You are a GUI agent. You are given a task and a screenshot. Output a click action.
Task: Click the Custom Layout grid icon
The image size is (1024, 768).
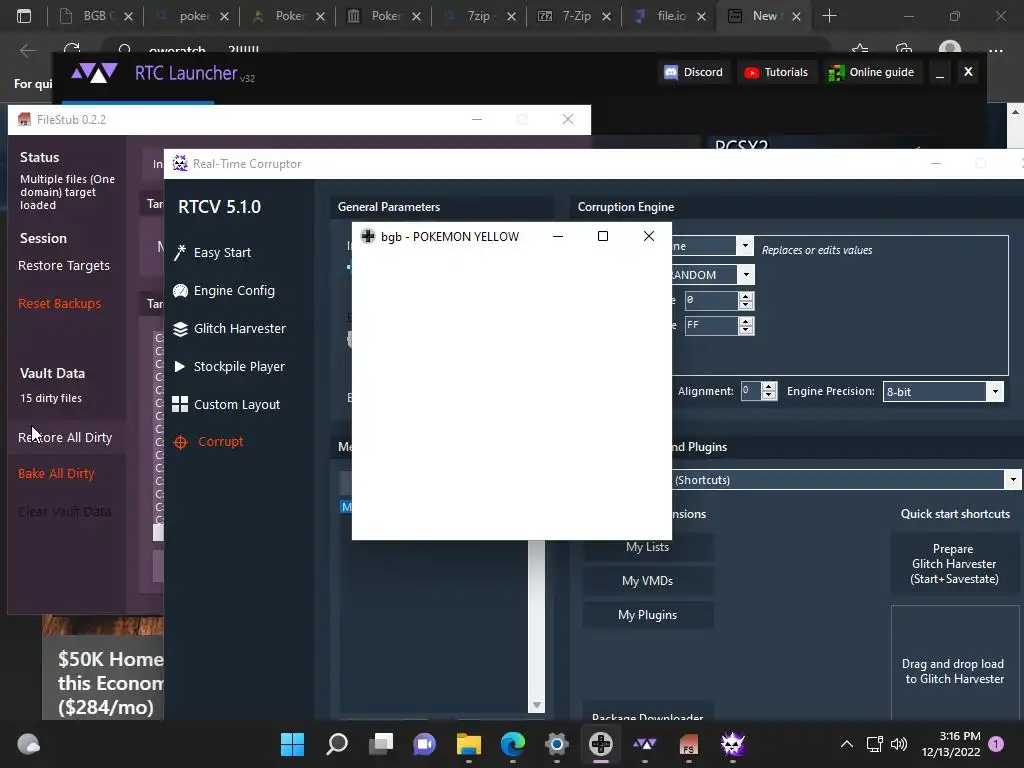180,404
